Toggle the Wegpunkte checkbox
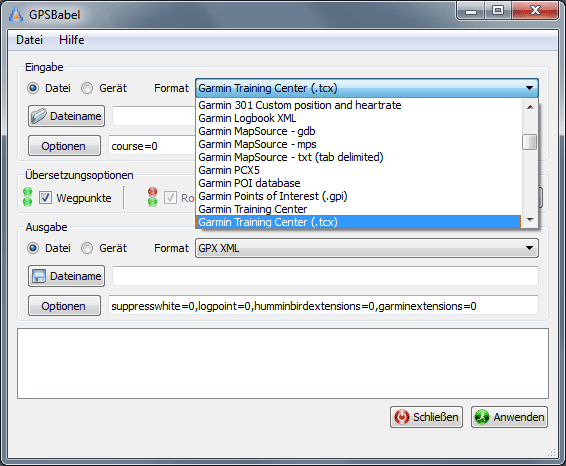Image resolution: width=566 pixels, height=466 pixels. click(x=45, y=197)
